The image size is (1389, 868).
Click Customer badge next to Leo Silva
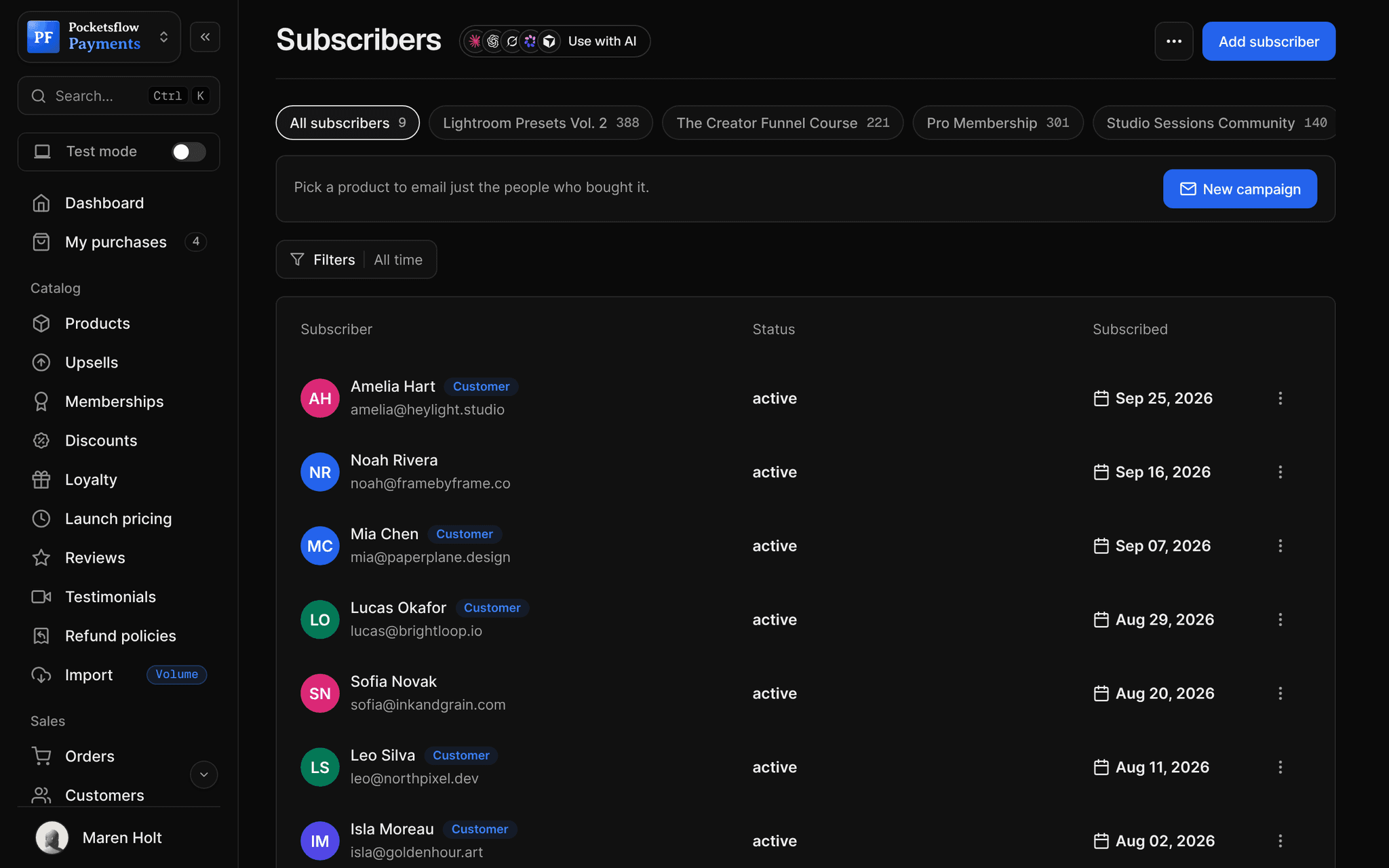[461, 755]
